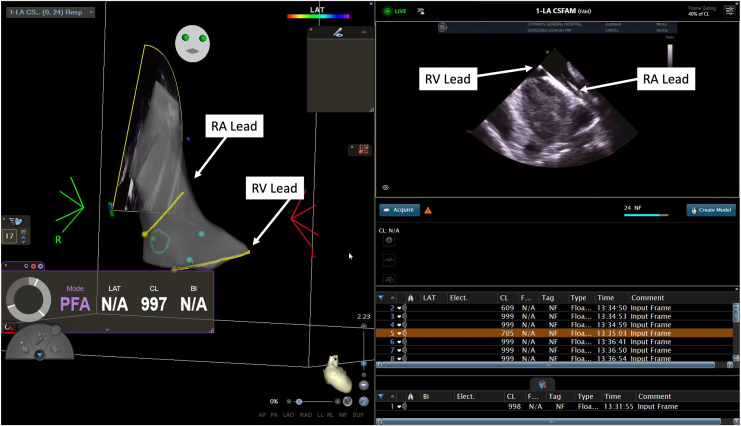Viewport: 741px width, 426px height.
Task: Sort the upper table by the Time column
Action: [x=605, y=298]
